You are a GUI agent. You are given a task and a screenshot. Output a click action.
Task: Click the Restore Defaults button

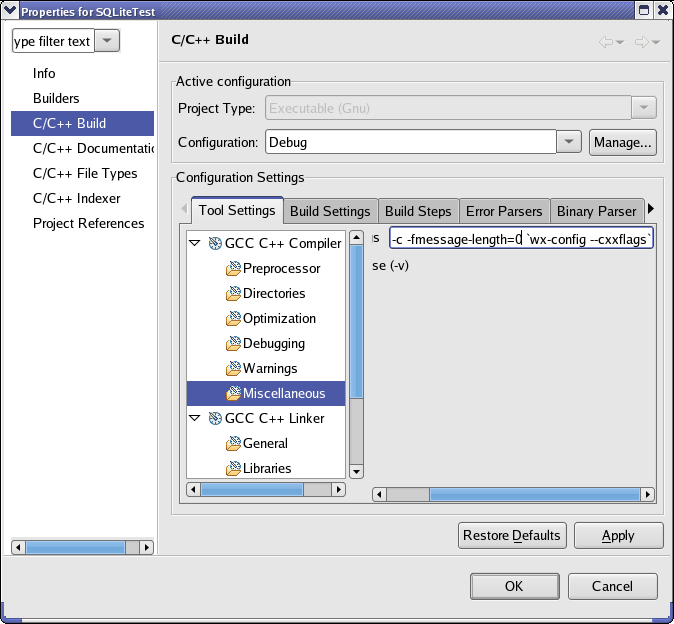[x=512, y=535]
